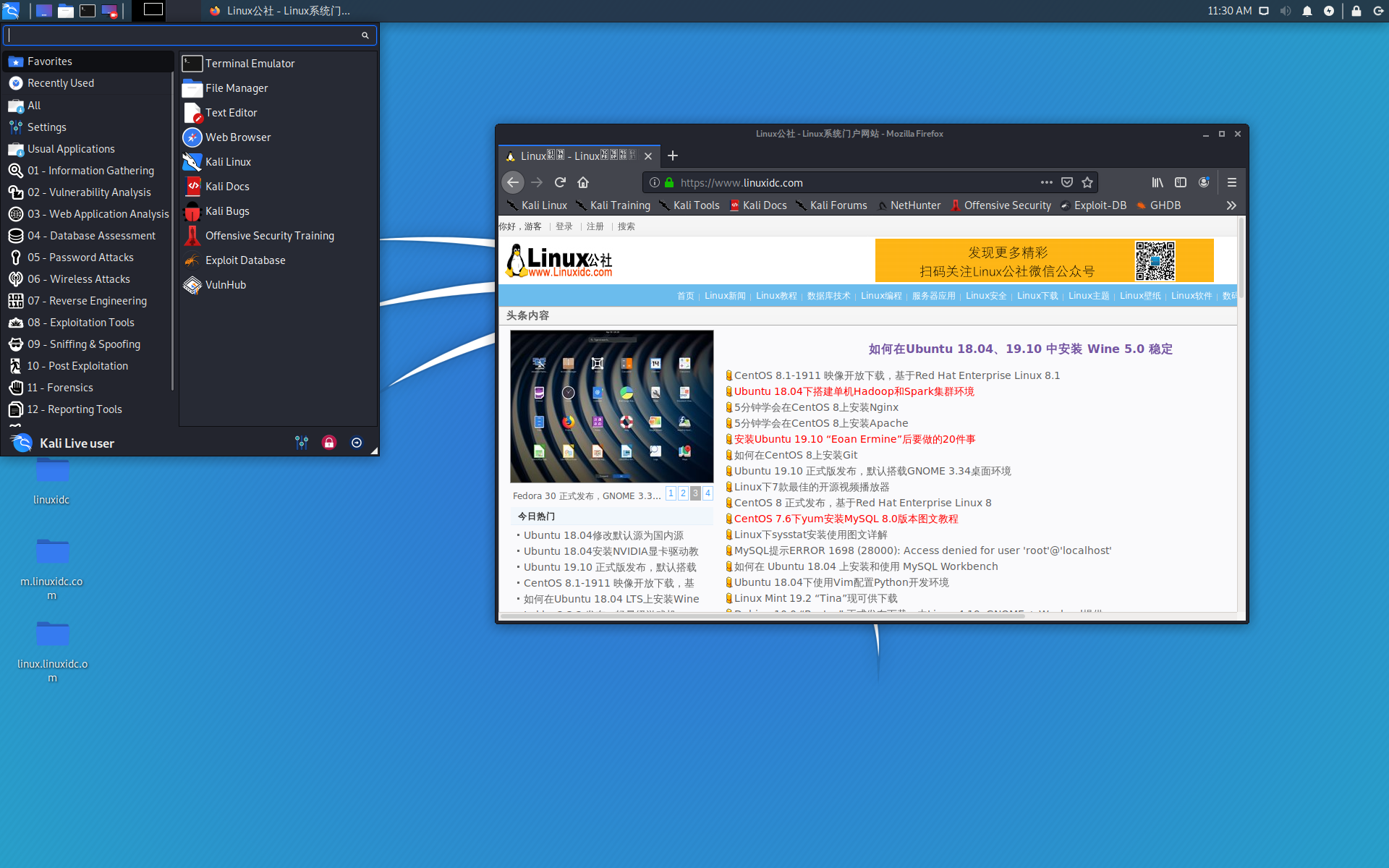Open the Exploit Database menu entry
The image size is (1389, 868).
click(x=279, y=260)
